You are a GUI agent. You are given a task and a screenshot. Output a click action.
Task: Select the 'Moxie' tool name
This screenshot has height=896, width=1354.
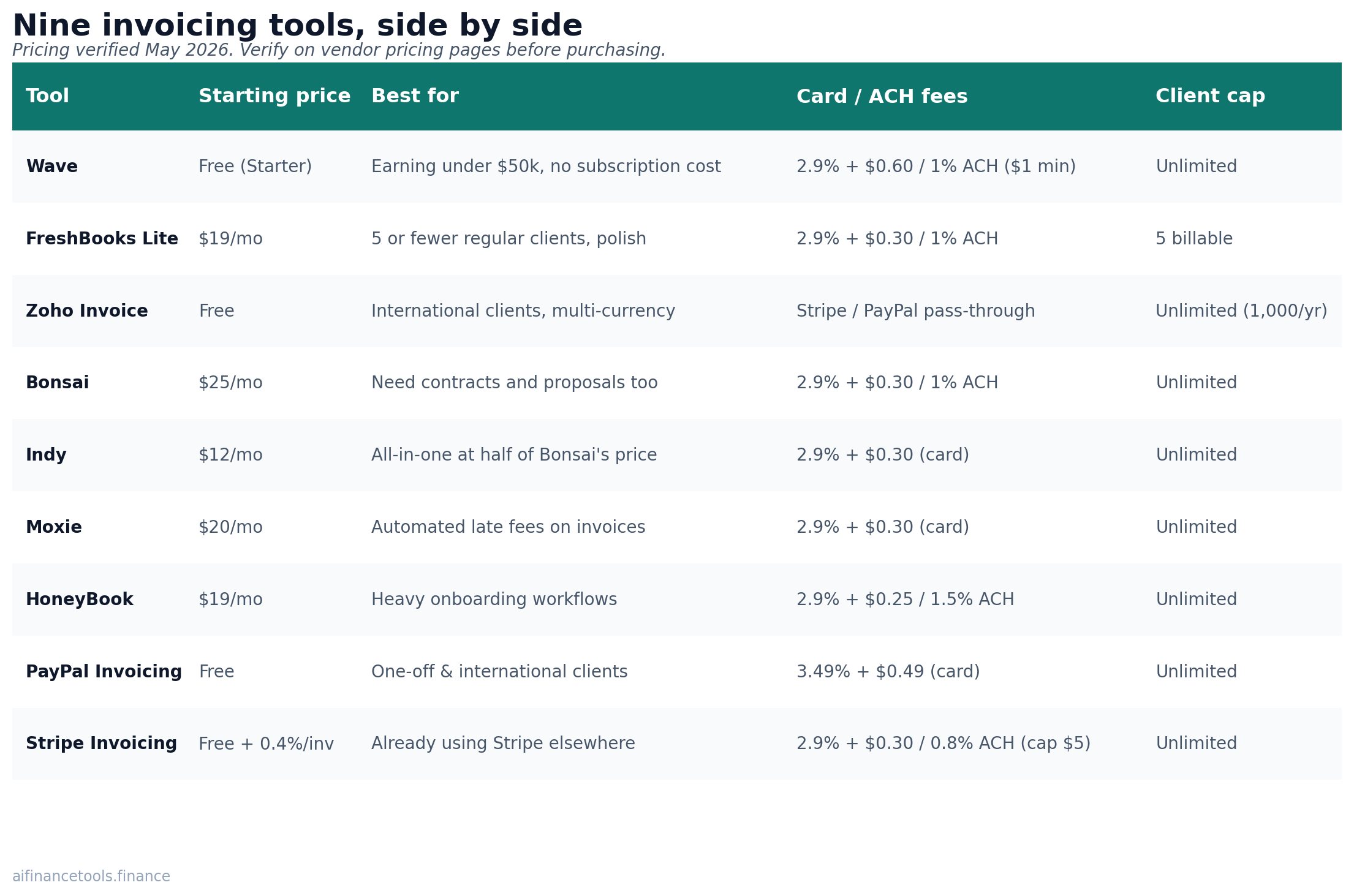tap(53, 527)
